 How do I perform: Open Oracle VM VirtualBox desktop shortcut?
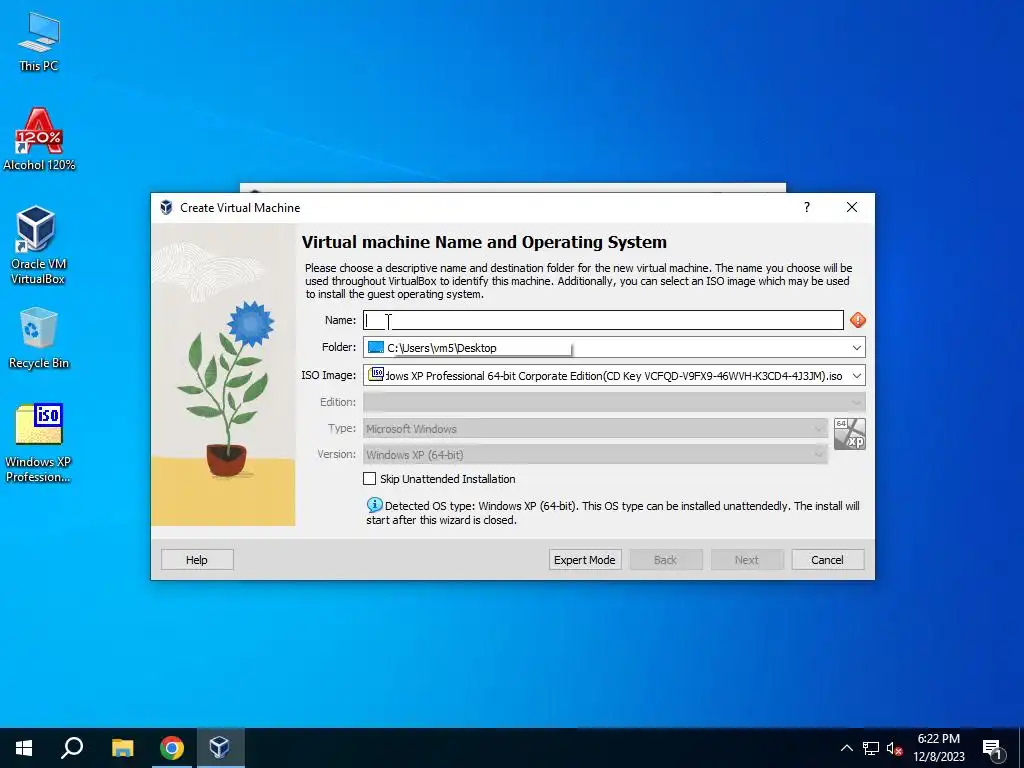(37, 245)
